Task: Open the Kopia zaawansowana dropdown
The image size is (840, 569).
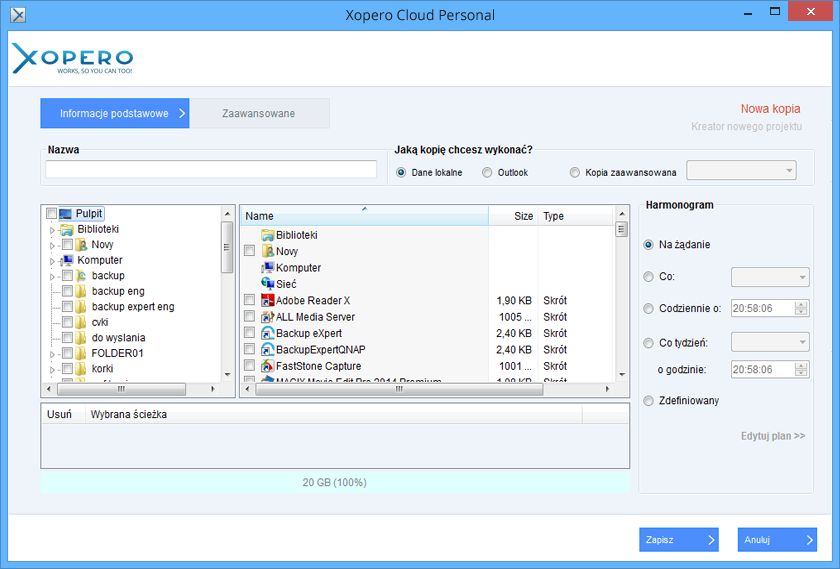Action: 741,171
